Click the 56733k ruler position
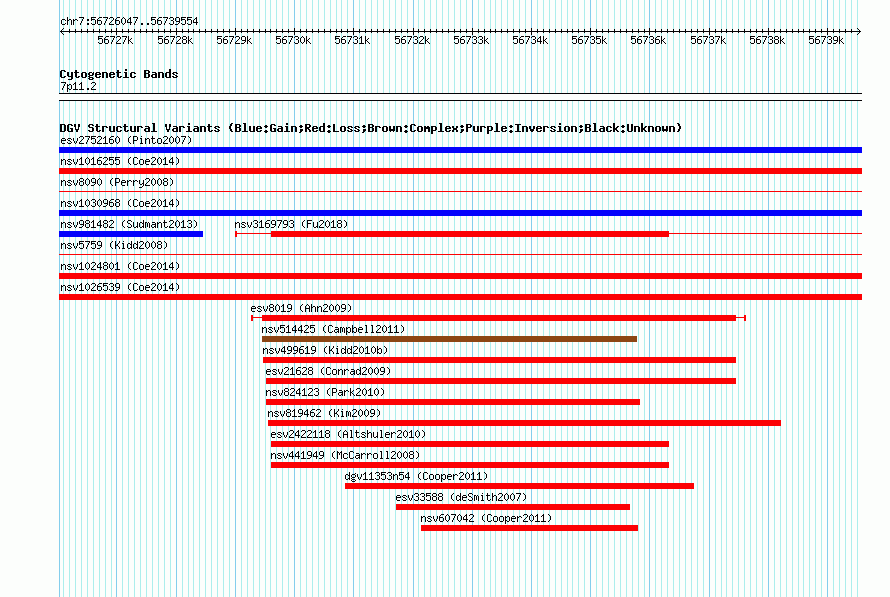The height and width of the screenshot is (597, 890). click(x=471, y=41)
